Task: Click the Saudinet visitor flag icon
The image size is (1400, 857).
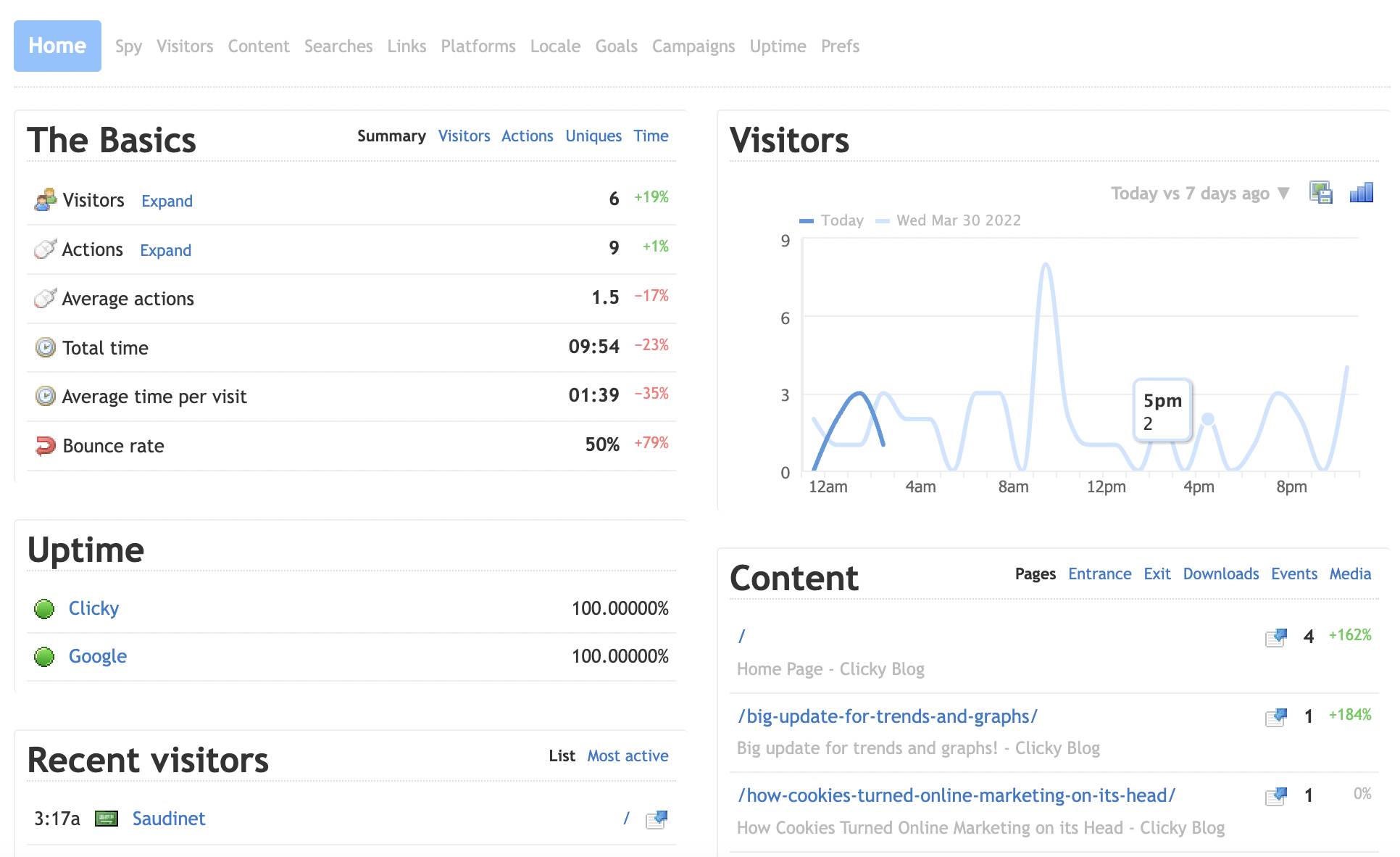Action: click(107, 819)
